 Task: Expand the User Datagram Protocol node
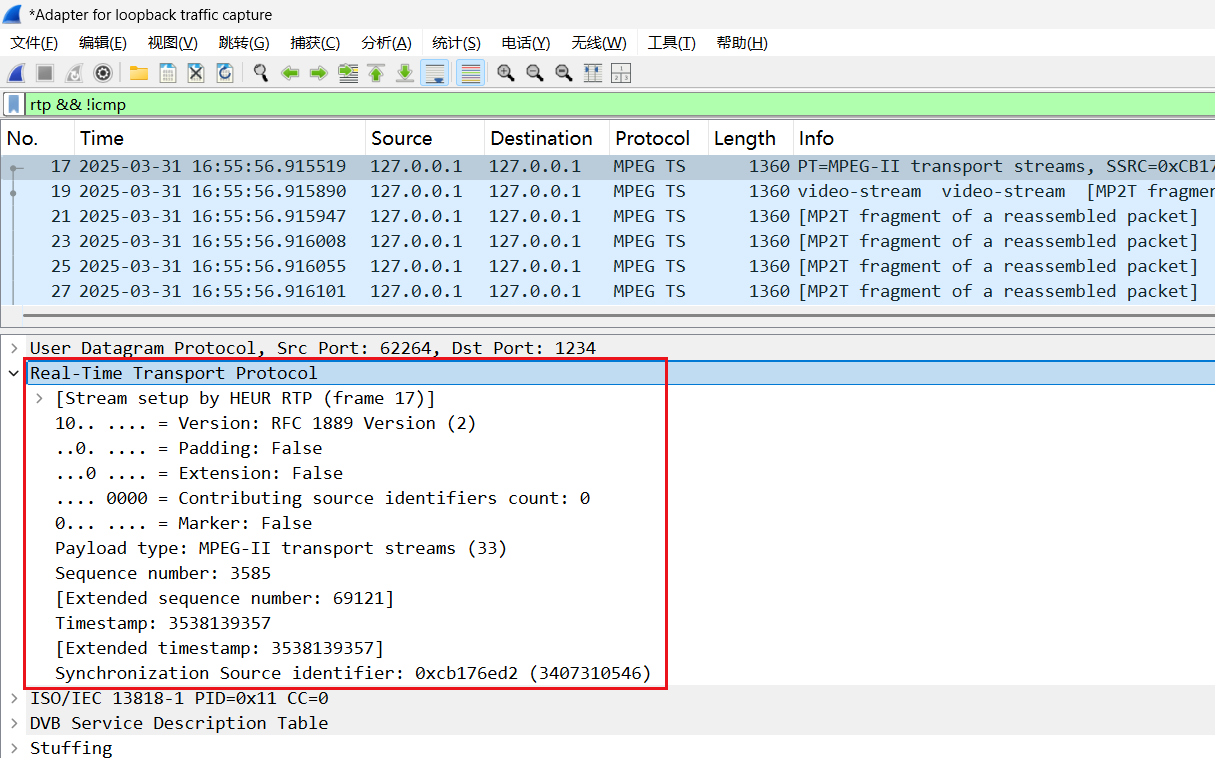click(x=14, y=348)
